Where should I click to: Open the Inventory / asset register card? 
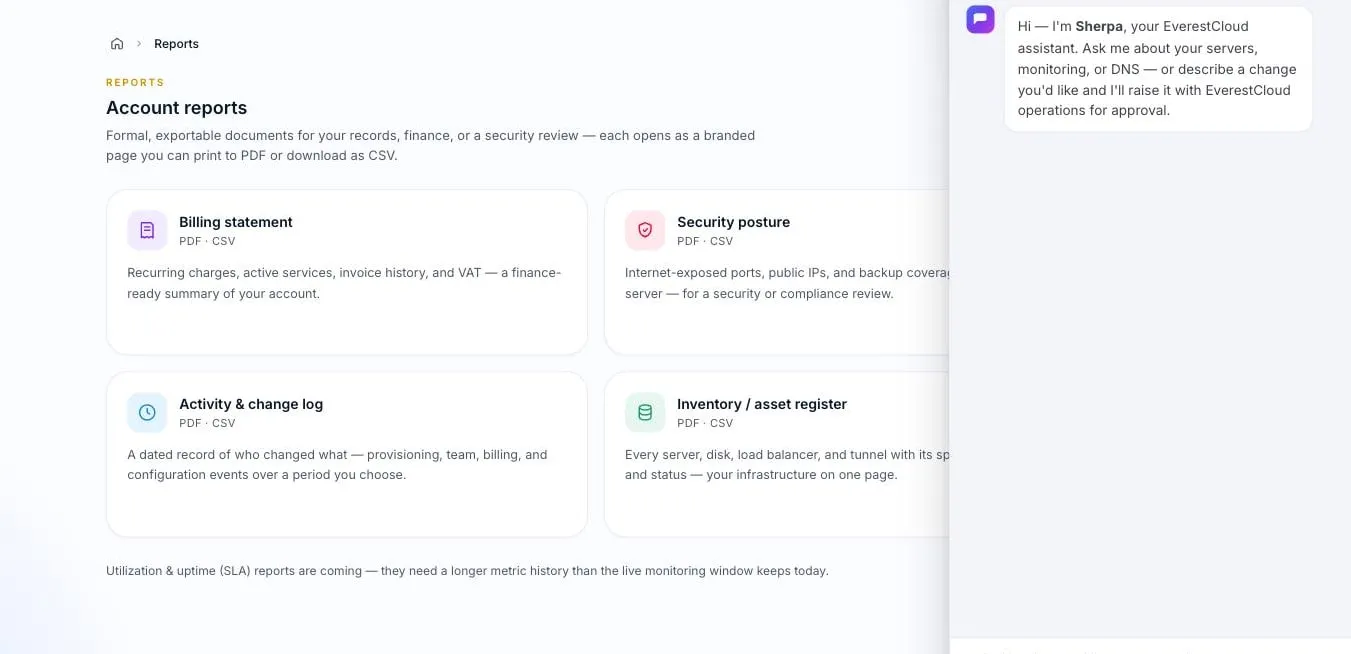777,454
